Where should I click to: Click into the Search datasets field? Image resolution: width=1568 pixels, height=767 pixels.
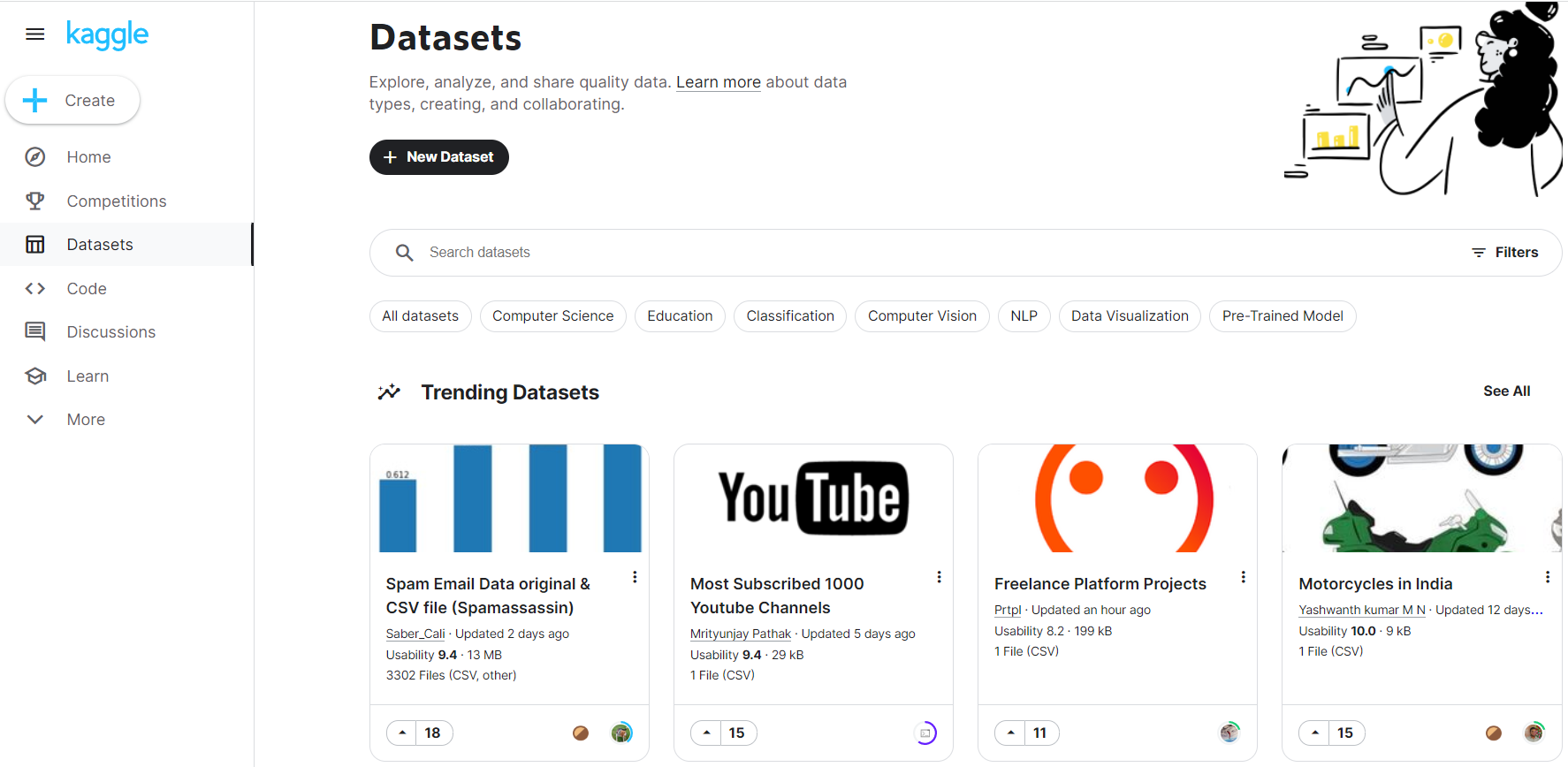click(x=937, y=253)
